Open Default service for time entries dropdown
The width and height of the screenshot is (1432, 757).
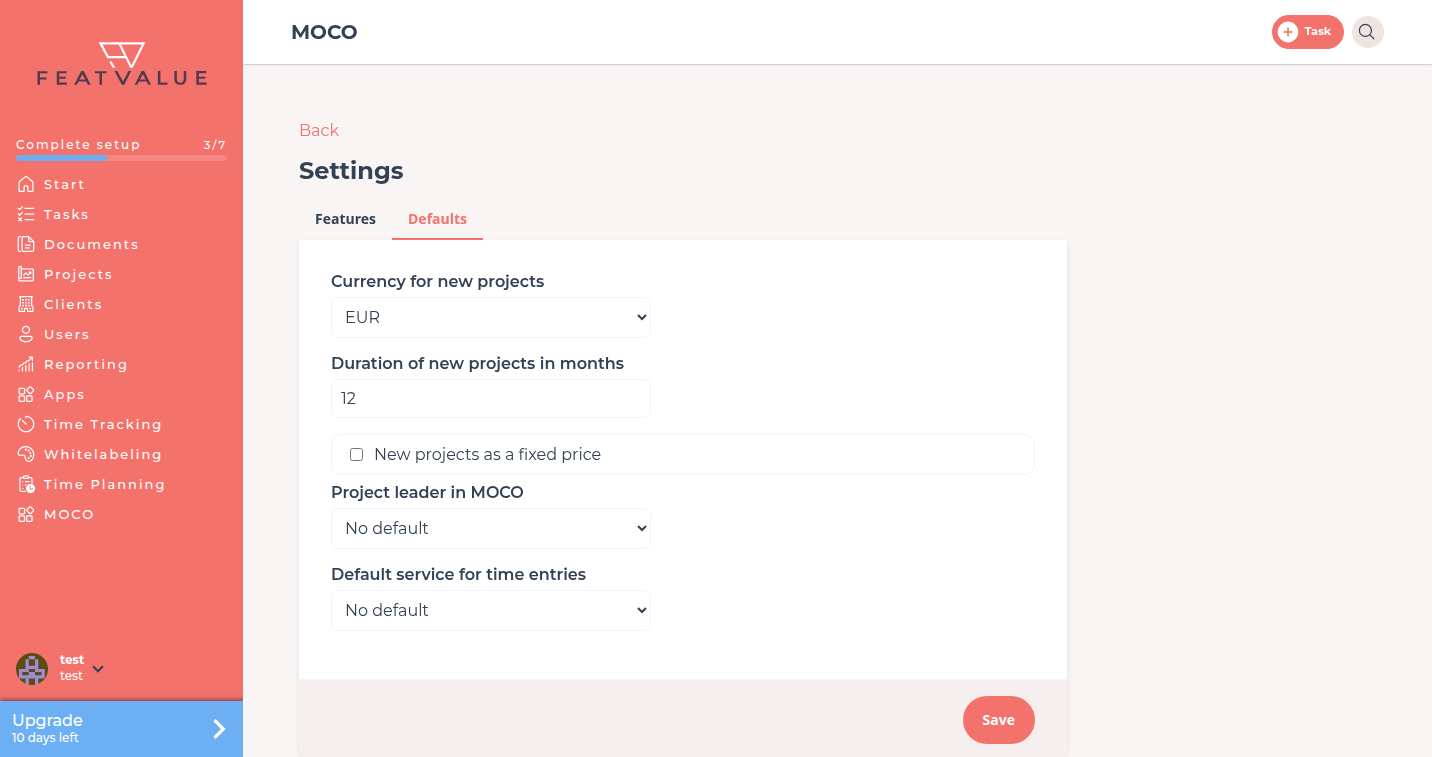[x=491, y=610]
